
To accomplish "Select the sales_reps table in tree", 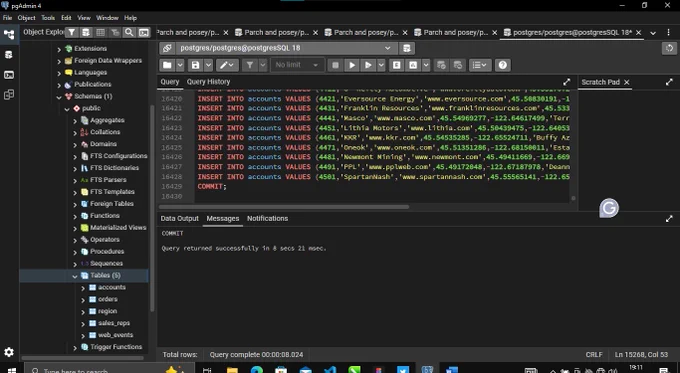I will coord(114,323).
